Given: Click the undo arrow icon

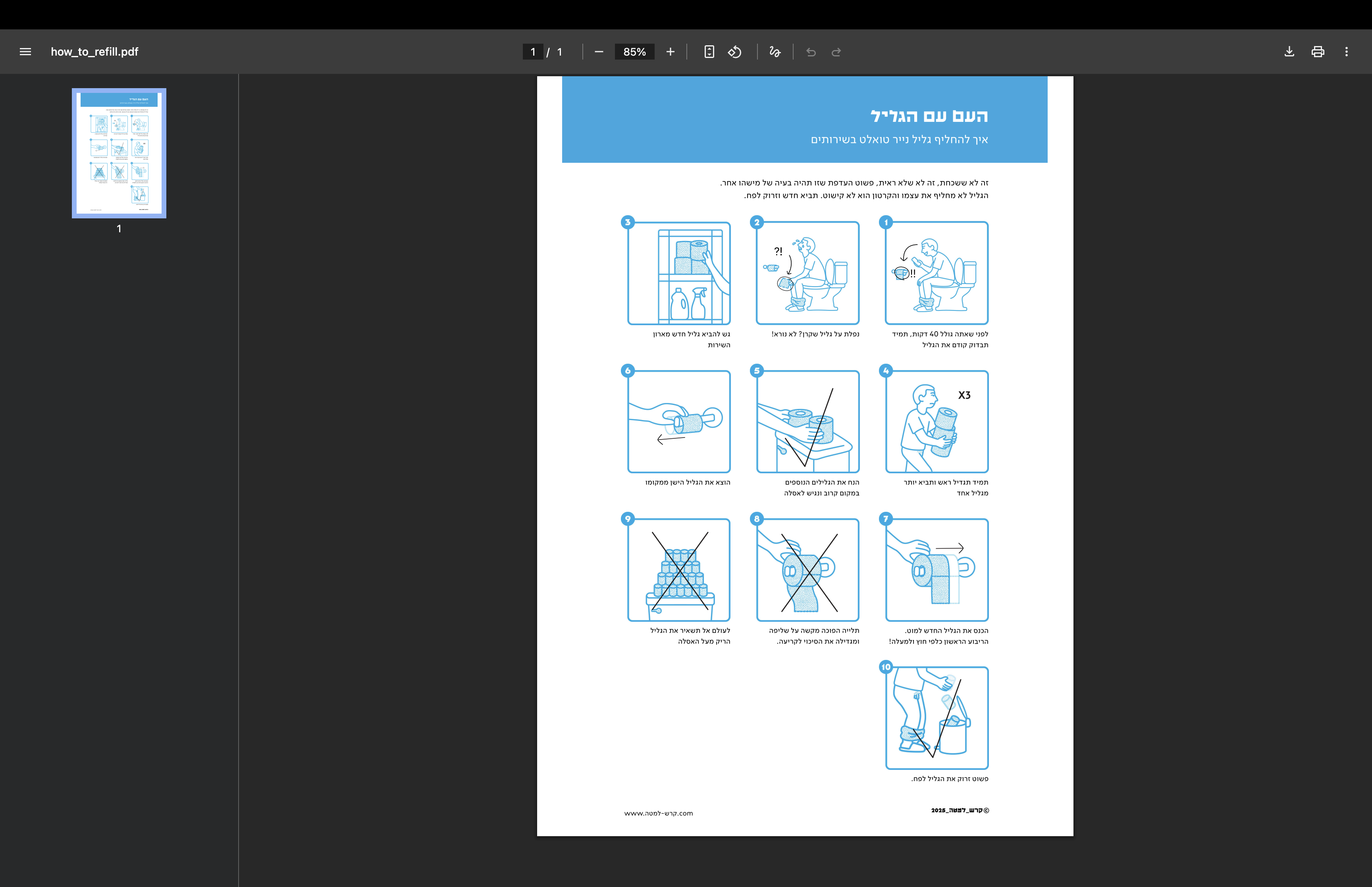Looking at the screenshot, I should point(811,52).
